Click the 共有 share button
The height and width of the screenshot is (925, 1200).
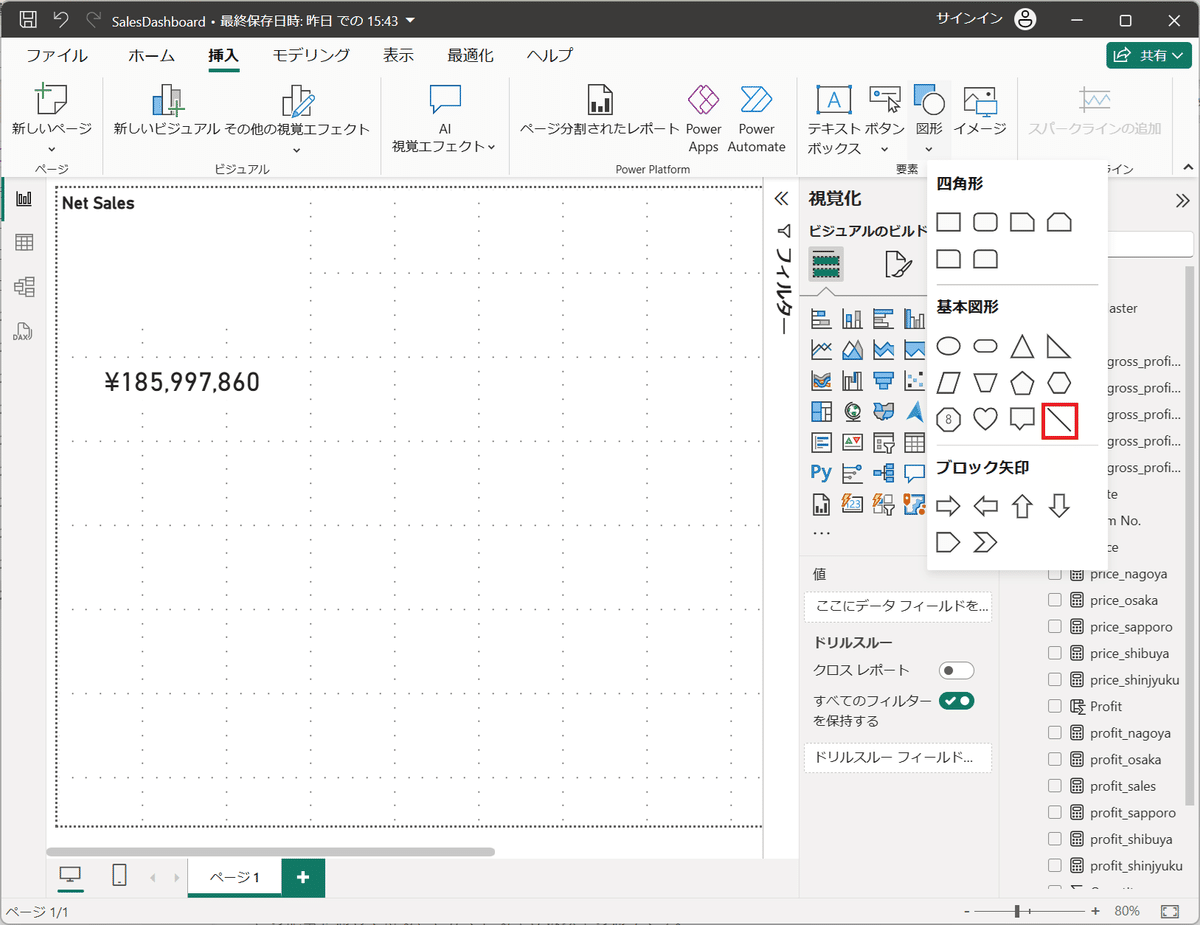coord(1149,55)
